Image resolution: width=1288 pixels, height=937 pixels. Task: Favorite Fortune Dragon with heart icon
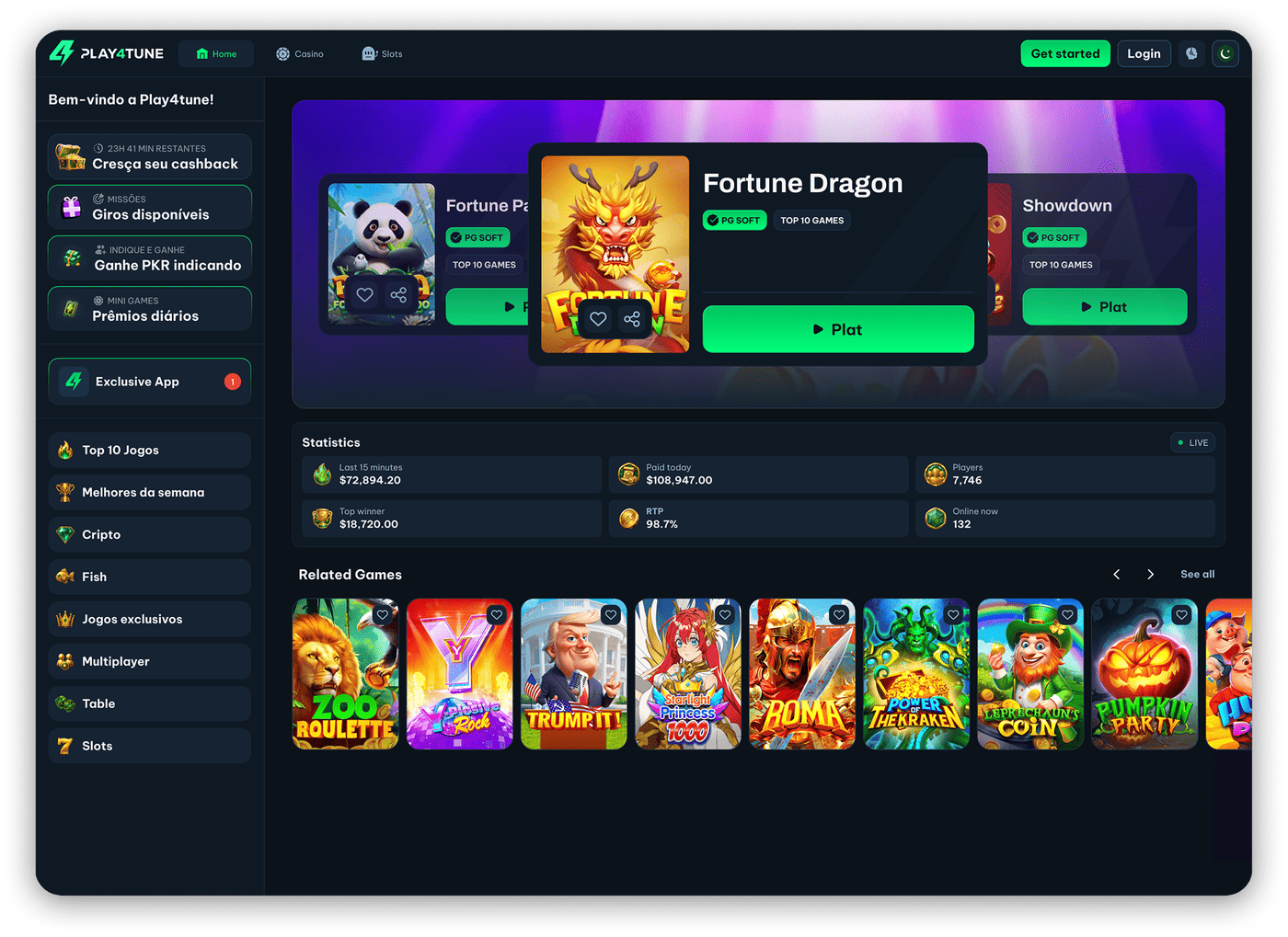tap(598, 319)
